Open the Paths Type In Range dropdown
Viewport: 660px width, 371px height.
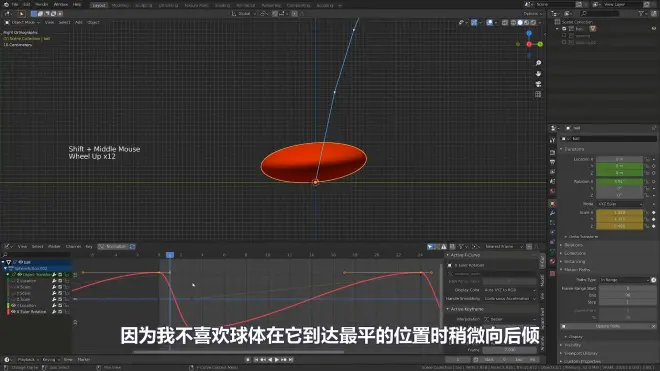tap(625, 280)
